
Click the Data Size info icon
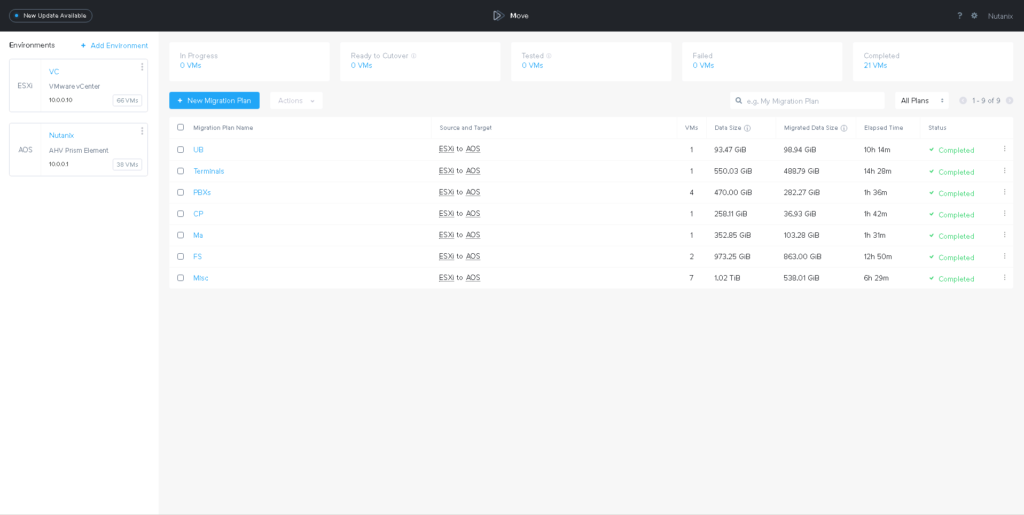(747, 128)
